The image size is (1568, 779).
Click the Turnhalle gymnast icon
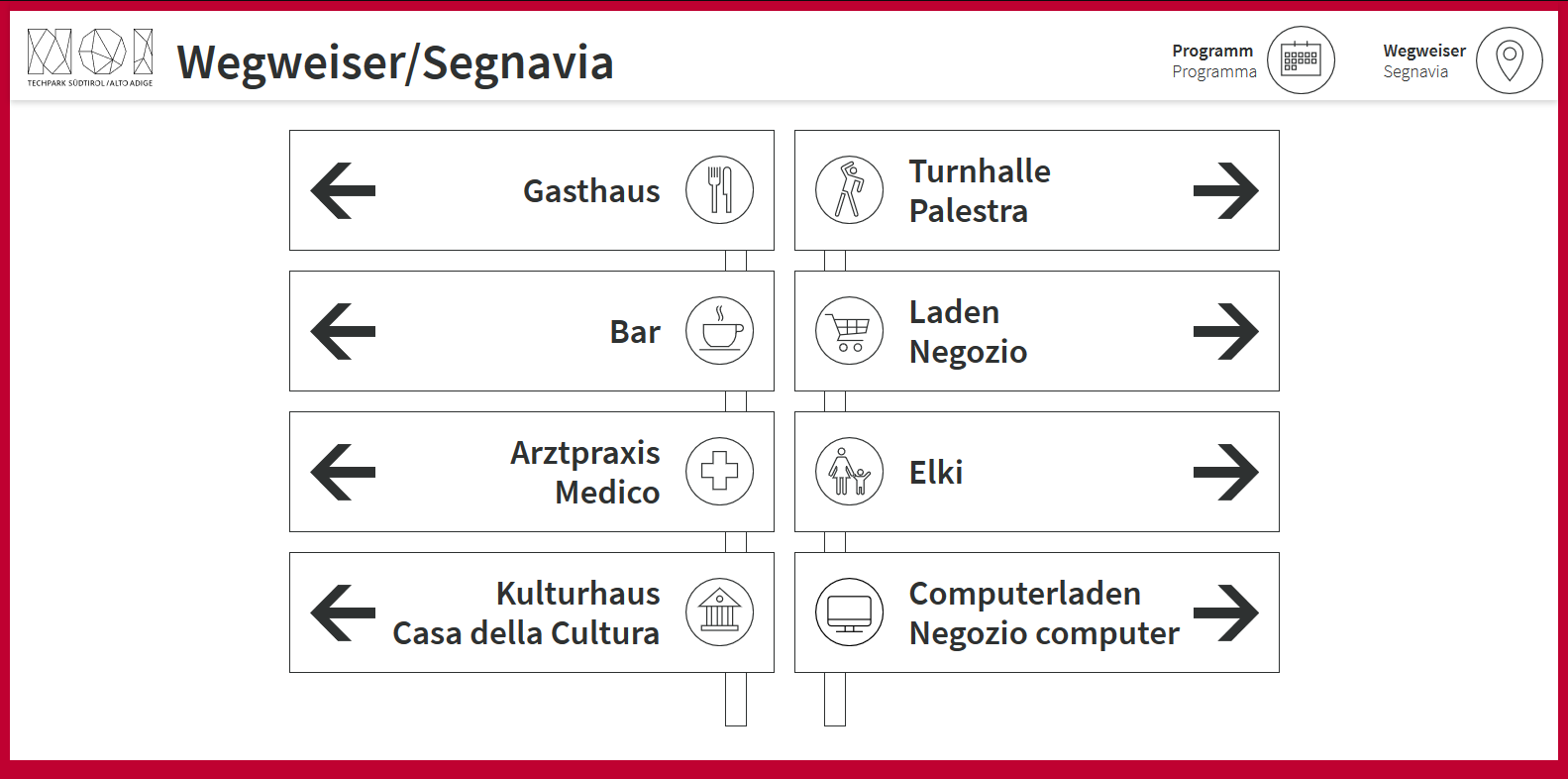pyautogui.click(x=849, y=190)
